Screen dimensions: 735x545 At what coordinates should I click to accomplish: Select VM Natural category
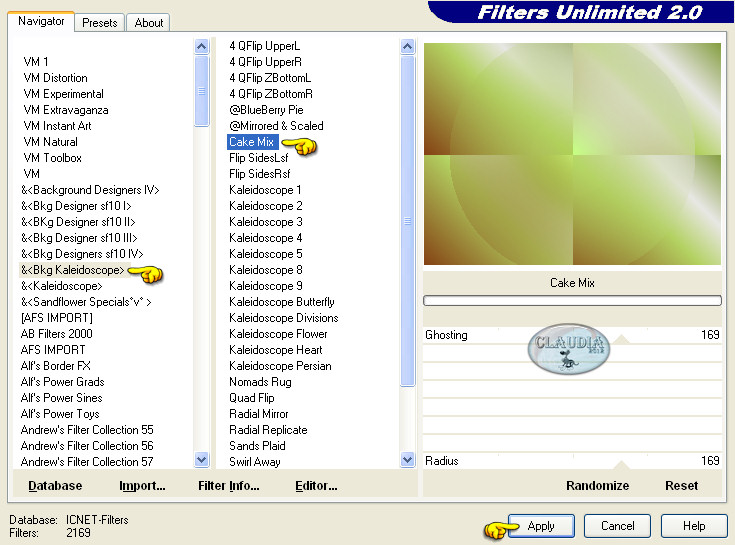coord(51,142)
